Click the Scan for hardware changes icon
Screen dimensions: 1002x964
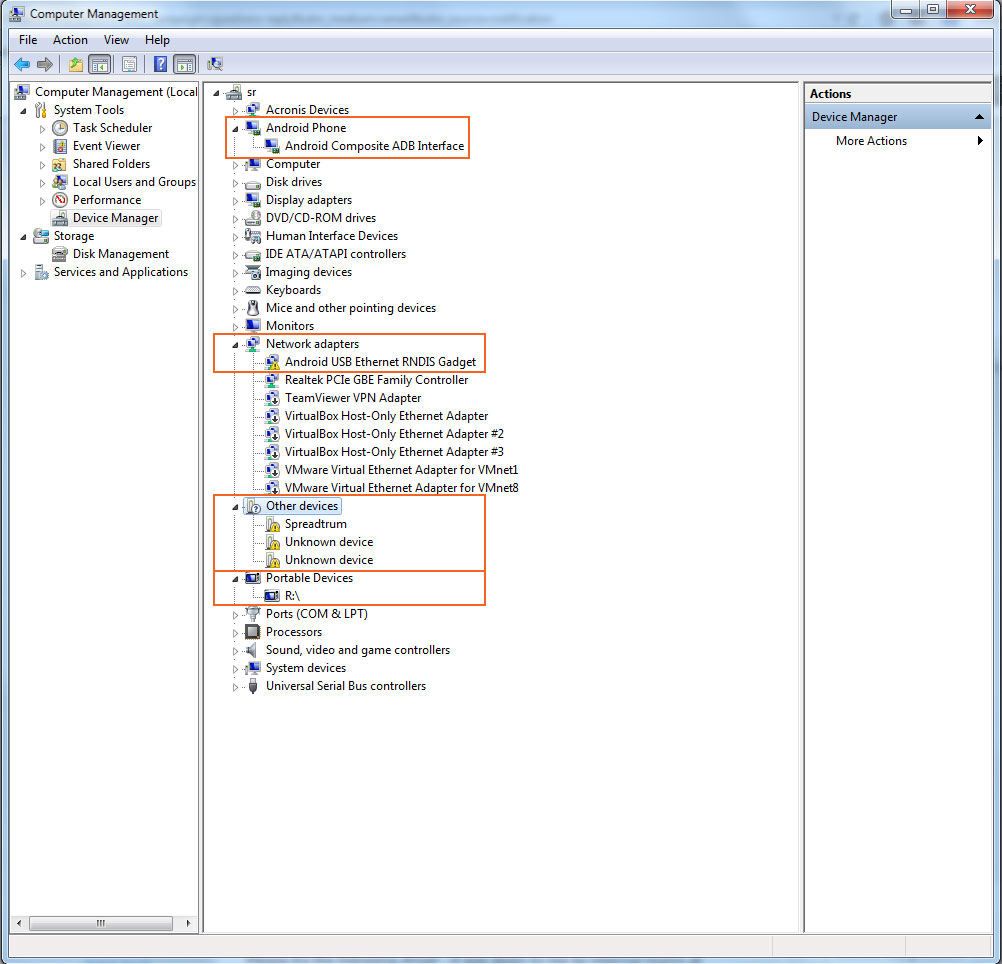215,64
